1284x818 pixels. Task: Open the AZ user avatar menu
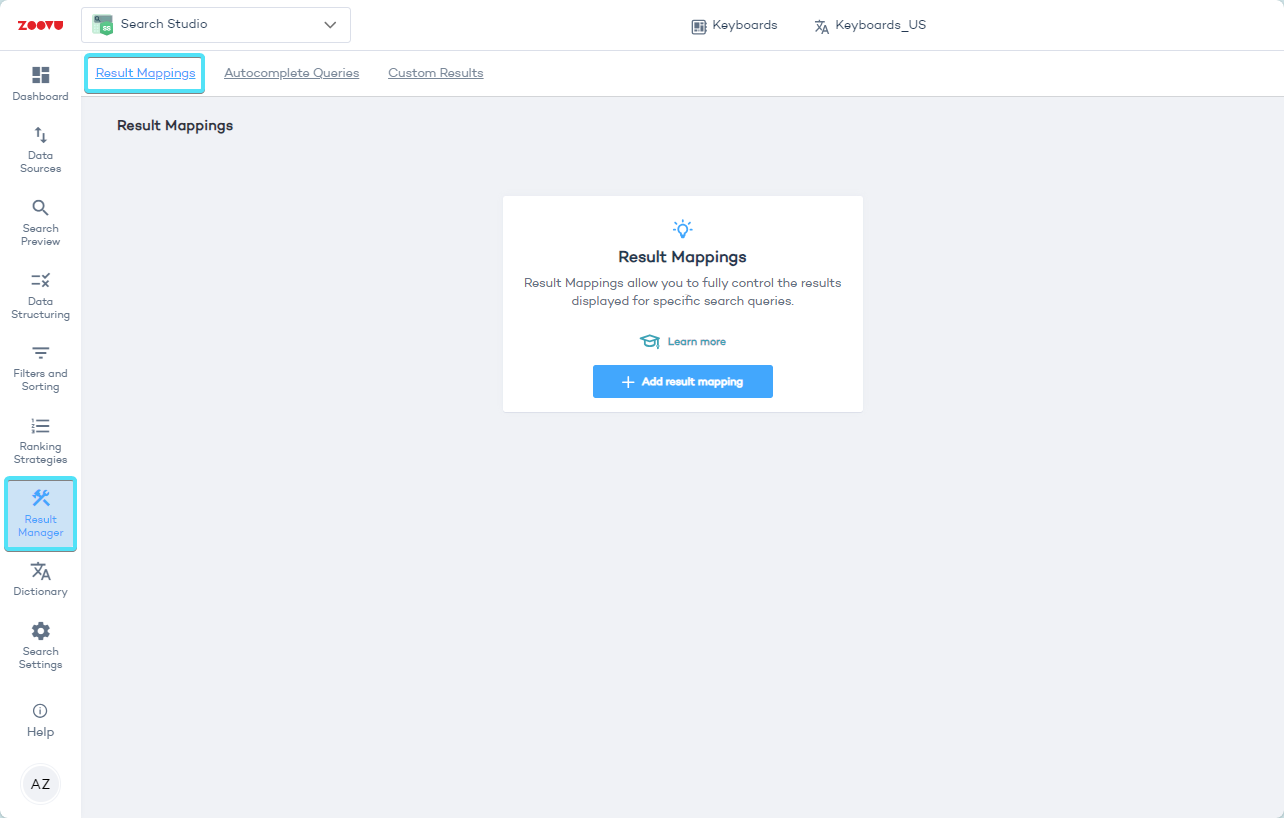point(40,784)
